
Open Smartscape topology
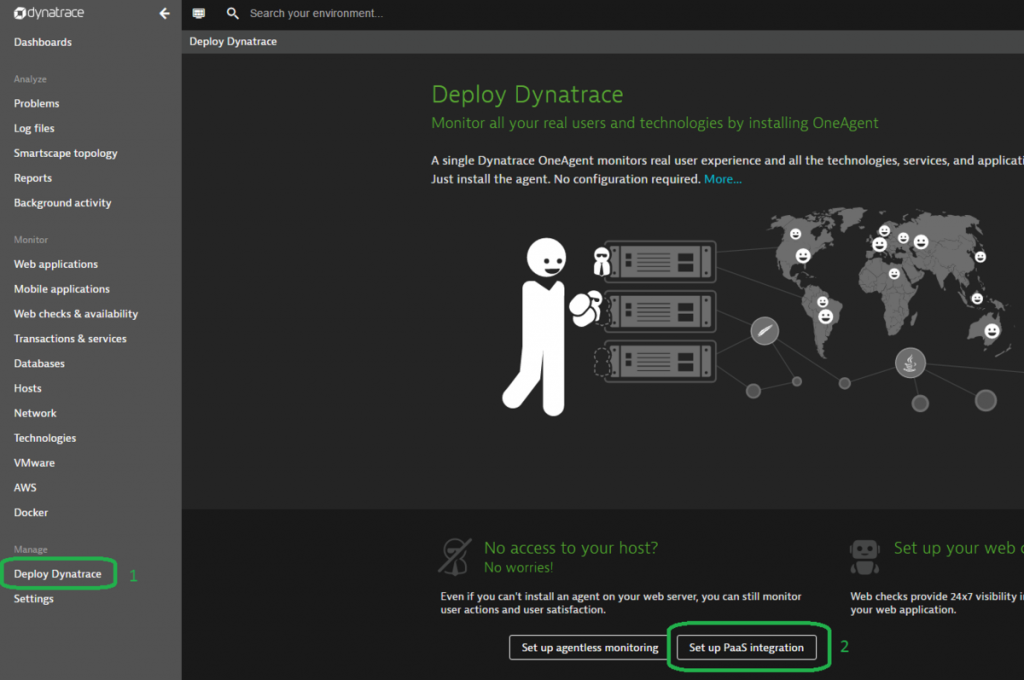65,153
